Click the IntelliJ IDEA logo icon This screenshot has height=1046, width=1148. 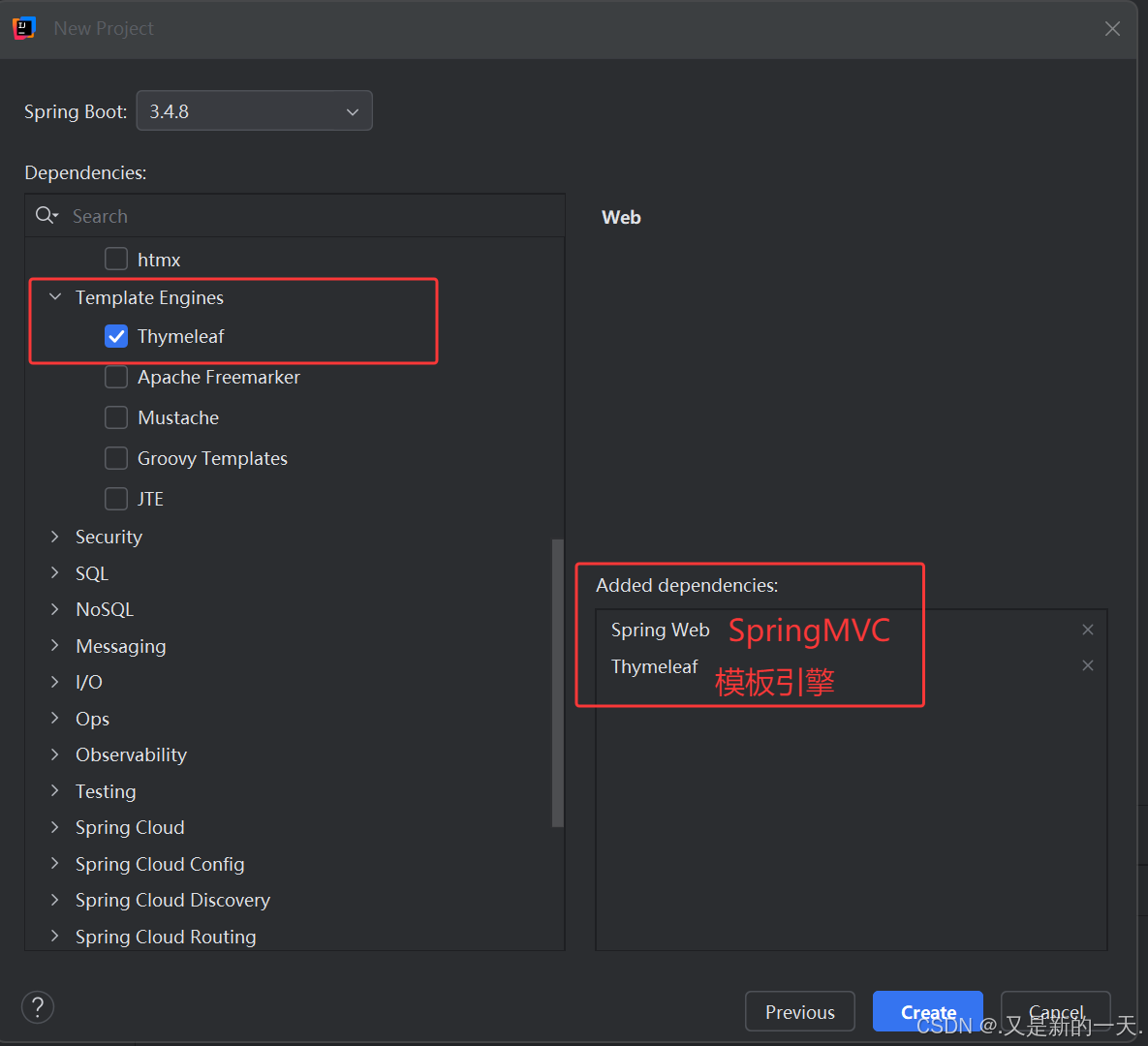(24, 28)
